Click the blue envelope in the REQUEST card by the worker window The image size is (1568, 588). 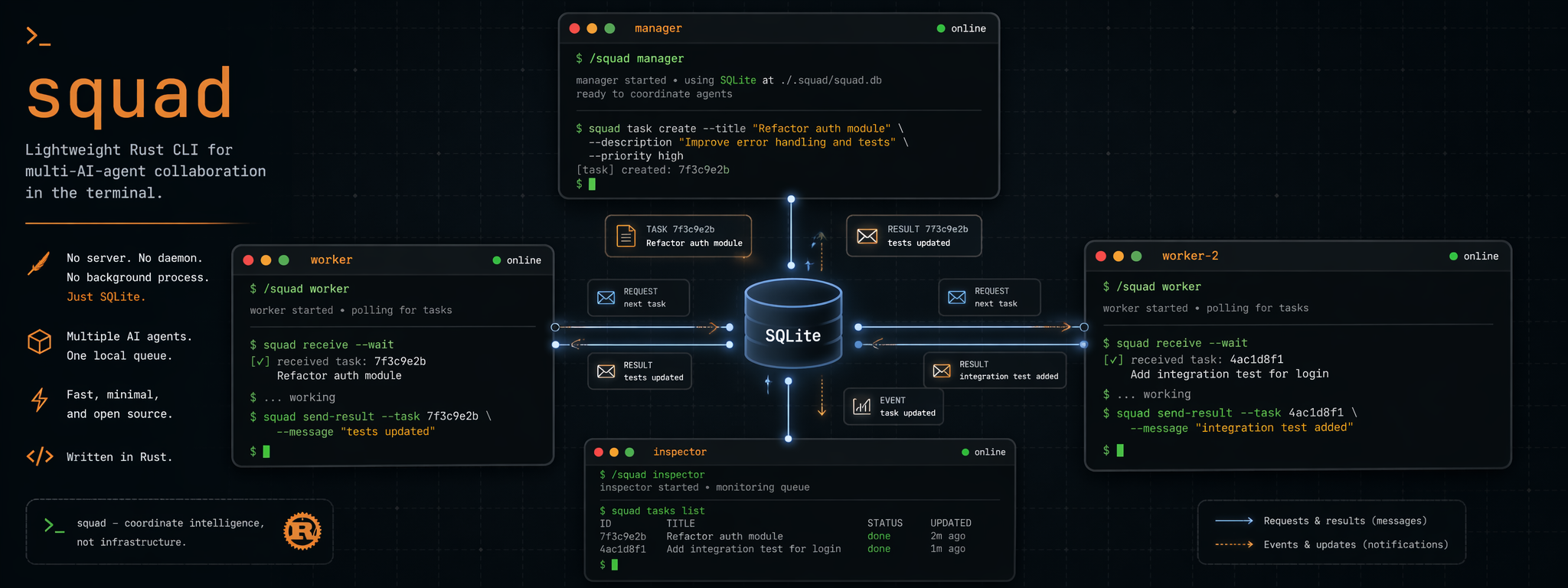click(606, 298)
